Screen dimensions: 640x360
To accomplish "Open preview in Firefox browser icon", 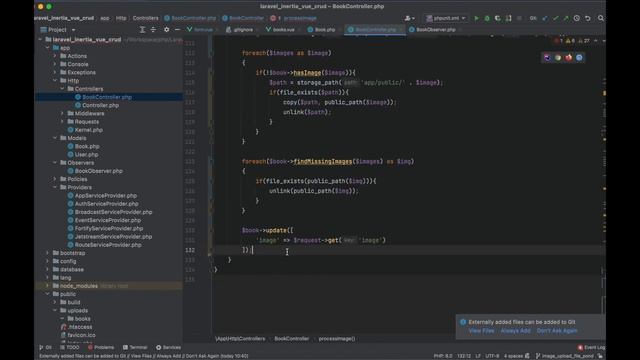I will (x=569, y=58).
